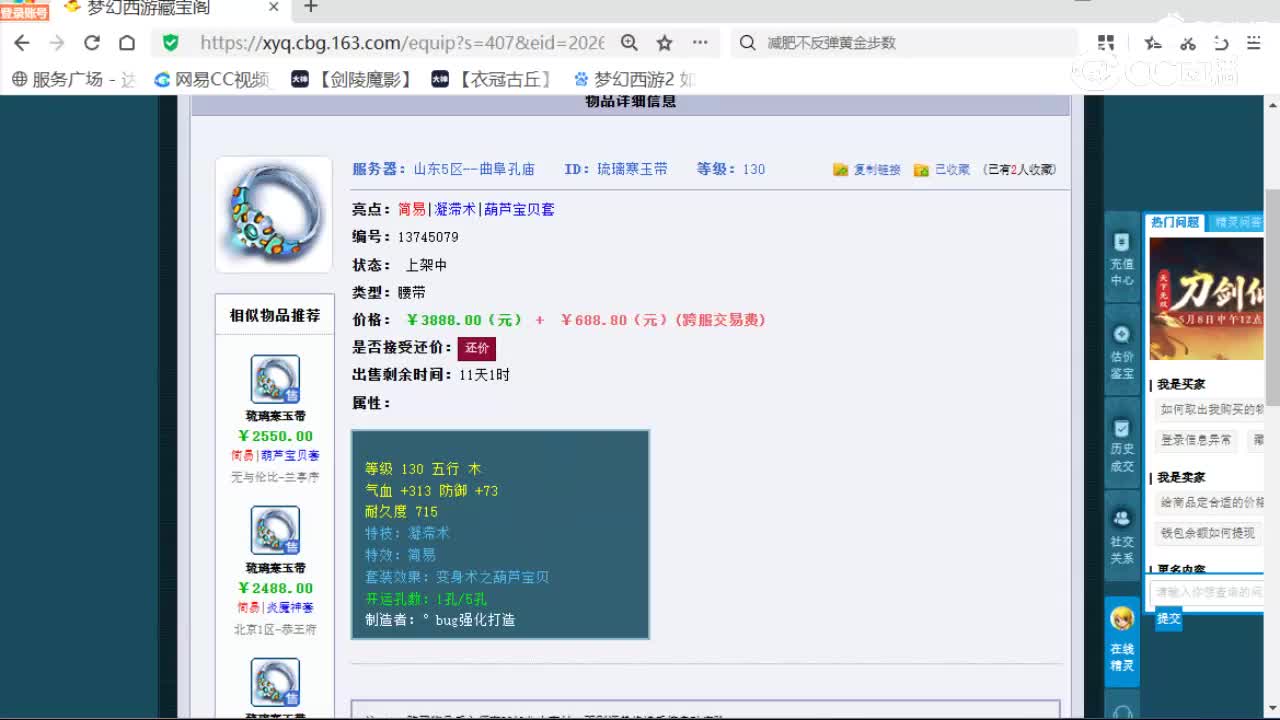Click the scissors screenshot tool
This screenshot has height=720, width=1280.
coord(1188,43)
